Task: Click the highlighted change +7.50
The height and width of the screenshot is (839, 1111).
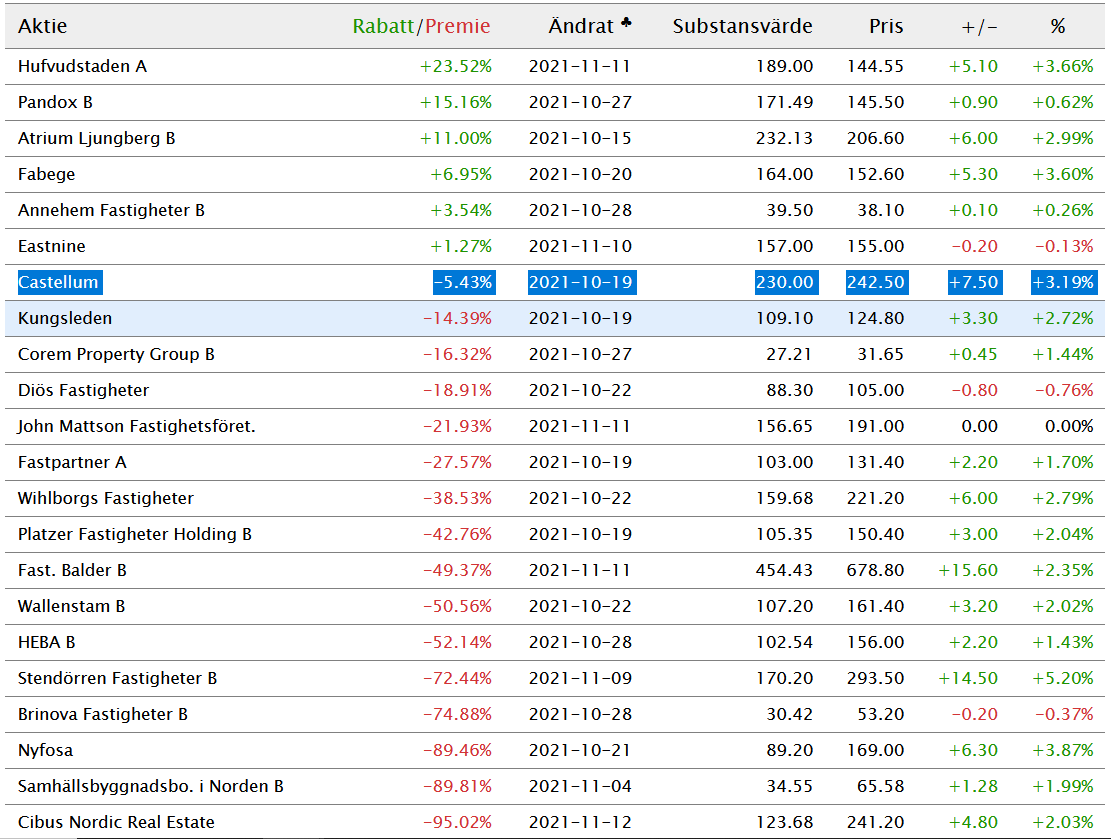Action: click(x=975, y=282)
